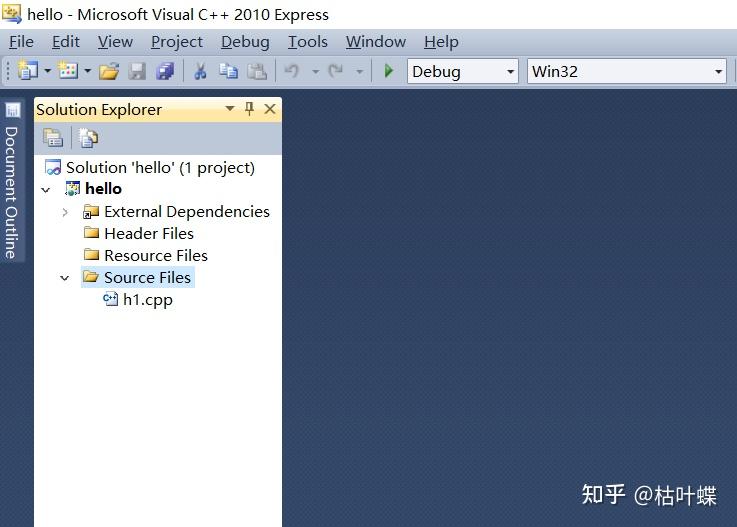Click the Copy icon in the toolbar

coord(228,71)
